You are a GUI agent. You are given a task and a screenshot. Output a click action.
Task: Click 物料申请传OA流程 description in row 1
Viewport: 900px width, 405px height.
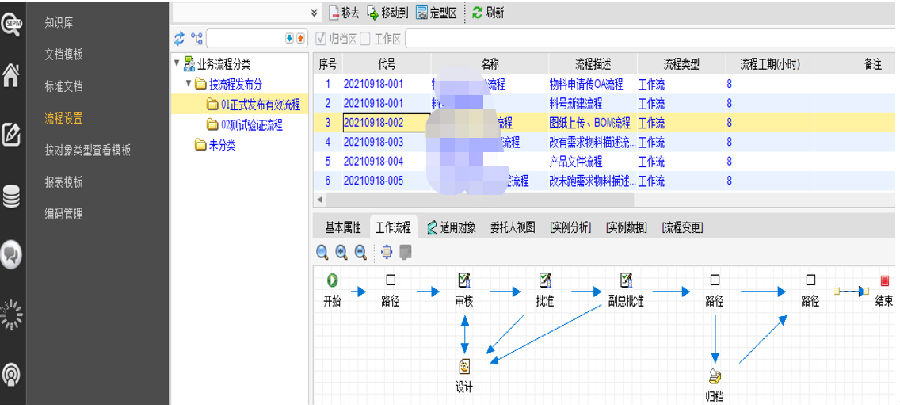[587, 84]
